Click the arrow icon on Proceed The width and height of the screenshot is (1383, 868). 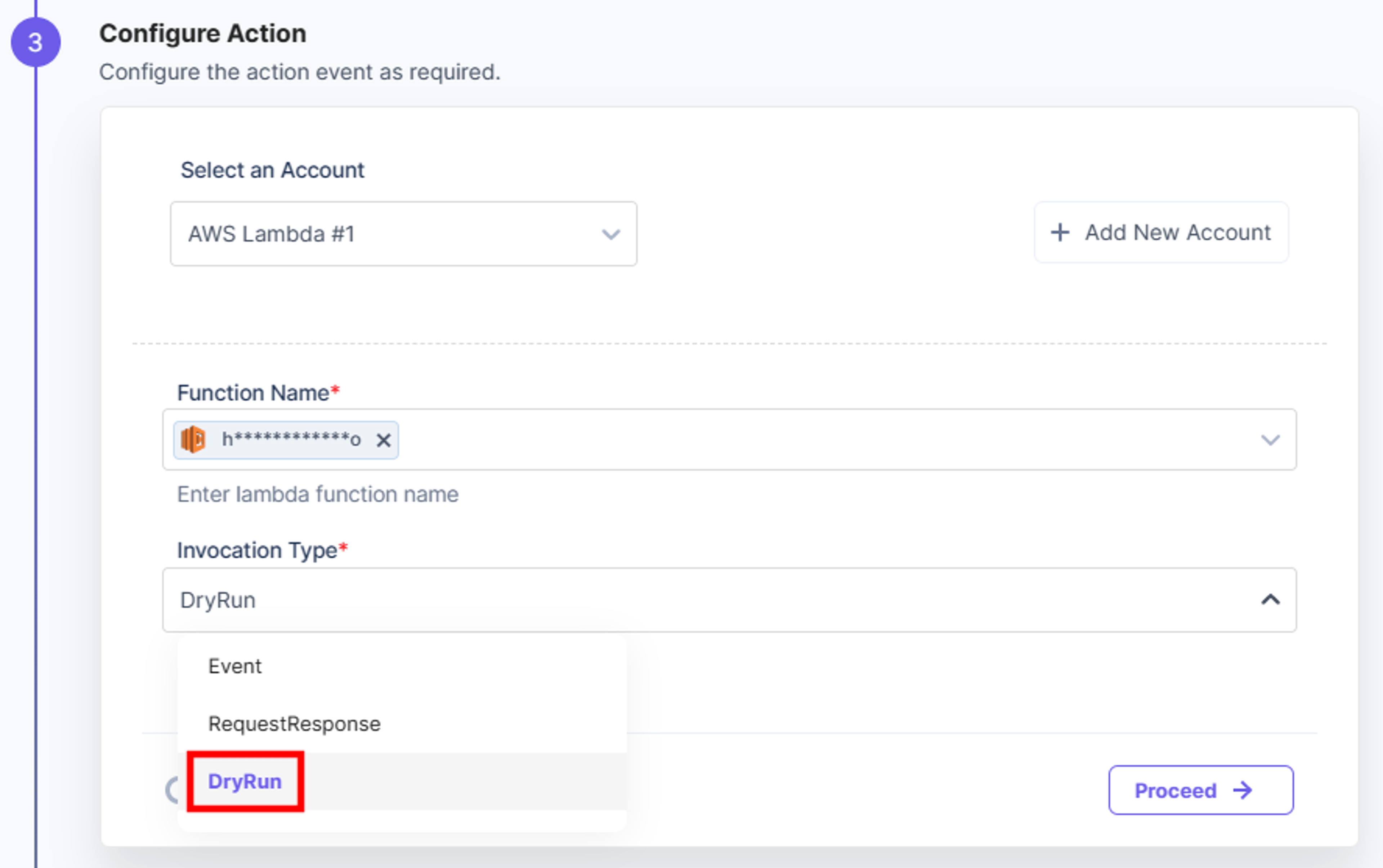tap(1243, 791)
